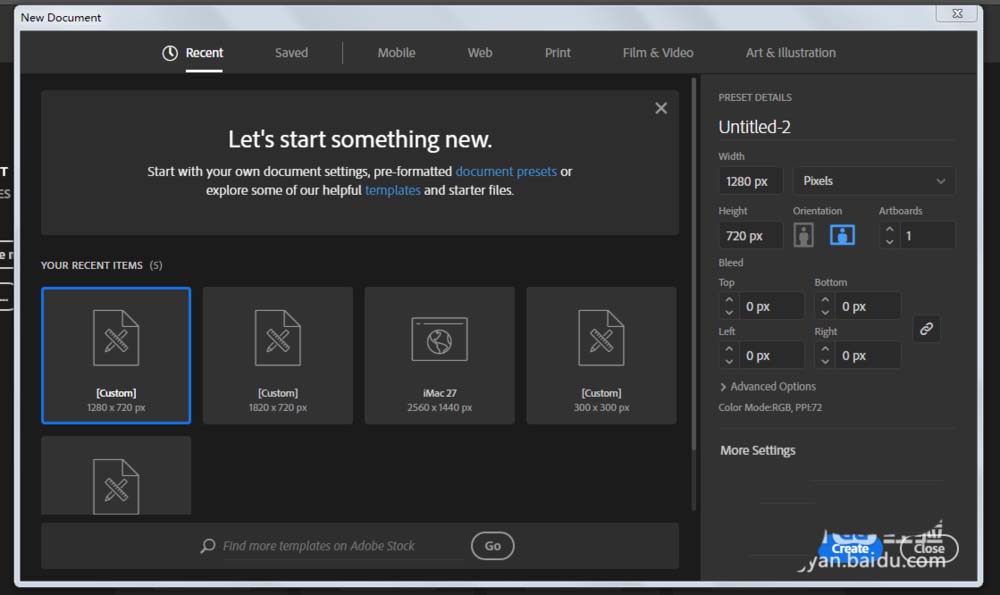Click the 'Color Mode:RGB, PPI:72' text
This screenshot has width=1000, height=595.
(x=770, y=408)
